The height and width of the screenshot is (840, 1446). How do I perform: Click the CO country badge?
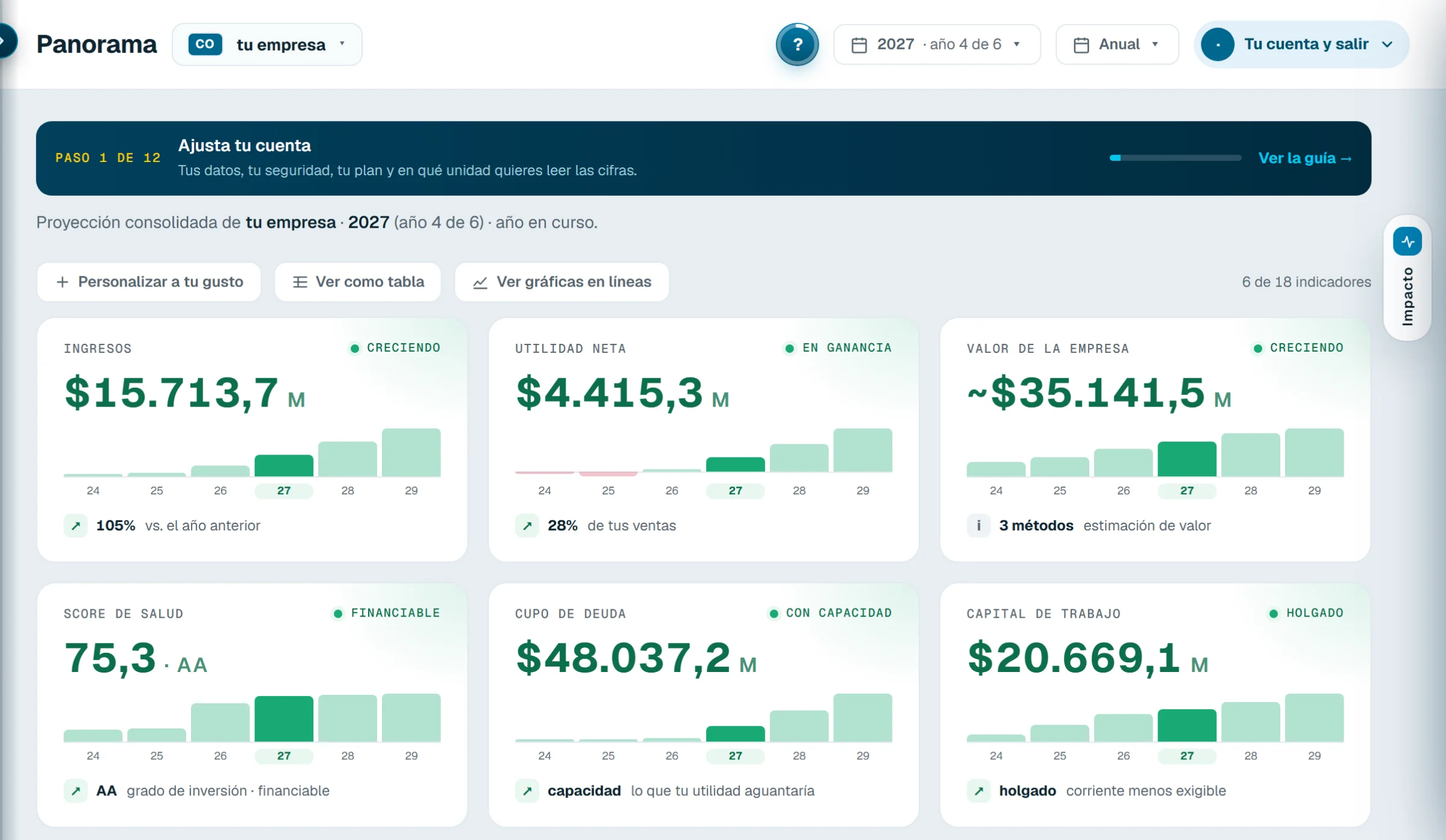click(x=205, y=45)
